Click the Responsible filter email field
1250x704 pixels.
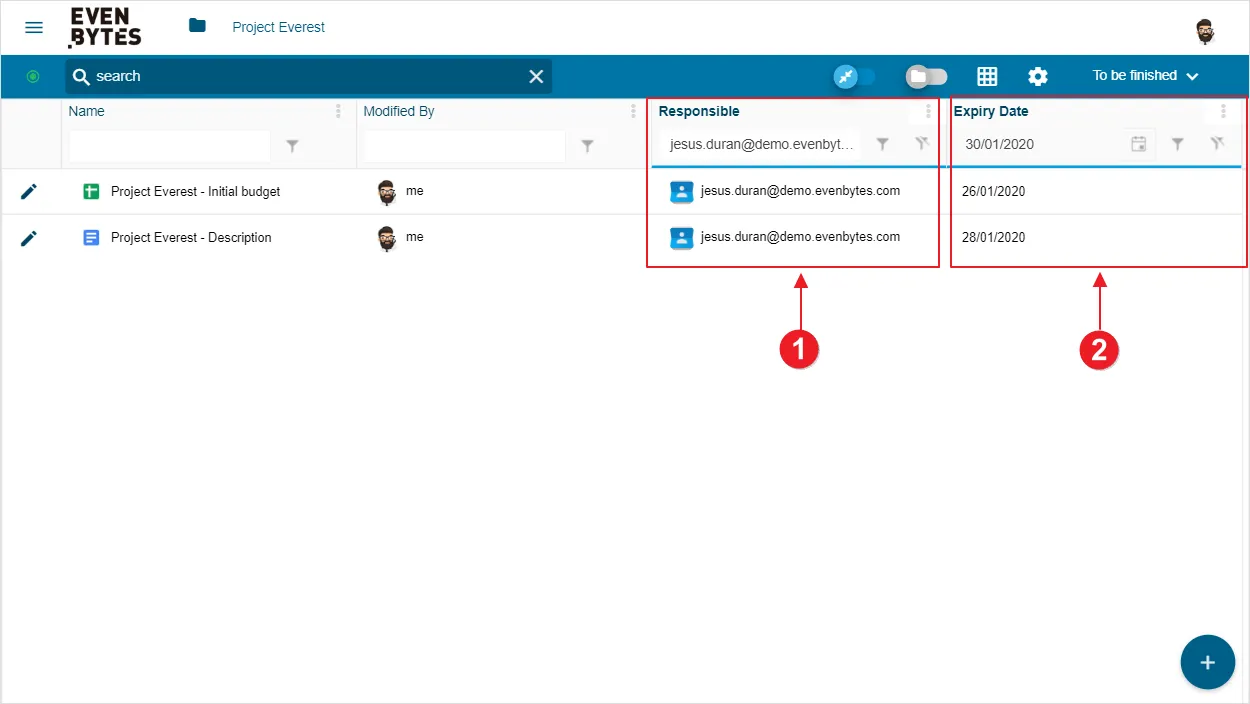click(x=760, y=144)
